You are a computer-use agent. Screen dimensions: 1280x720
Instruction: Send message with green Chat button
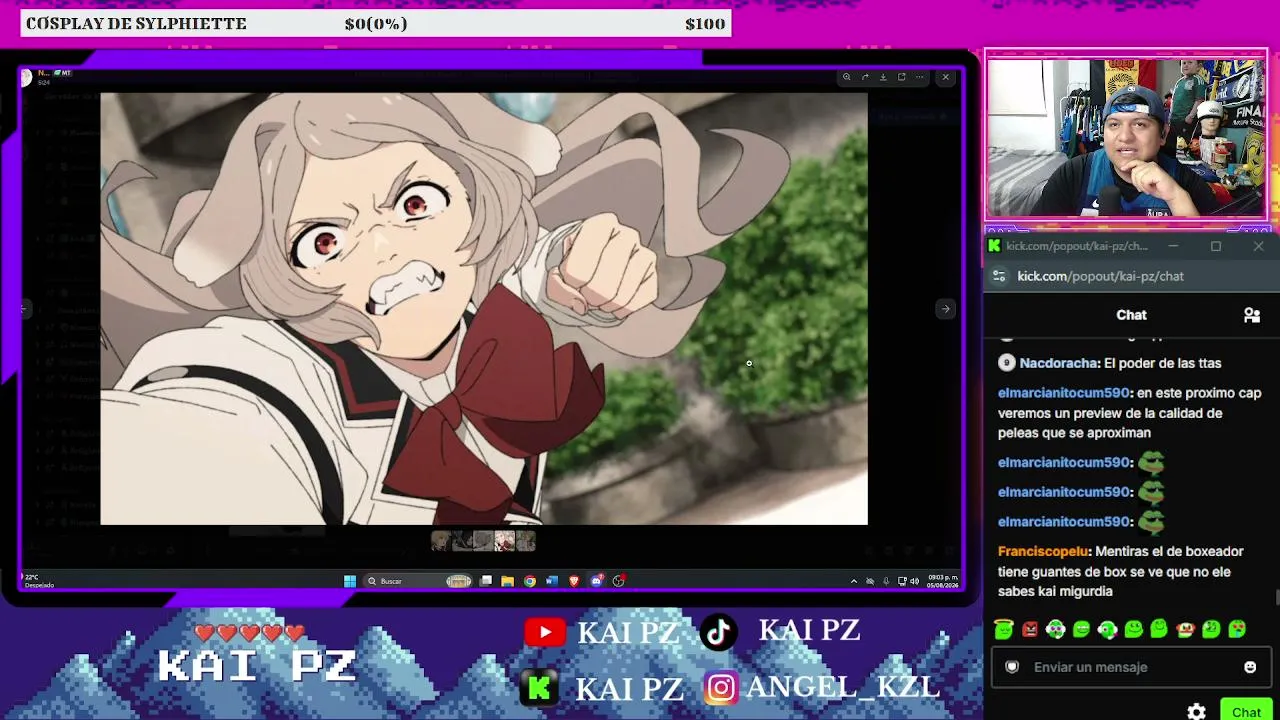(x=1246, y=711)
